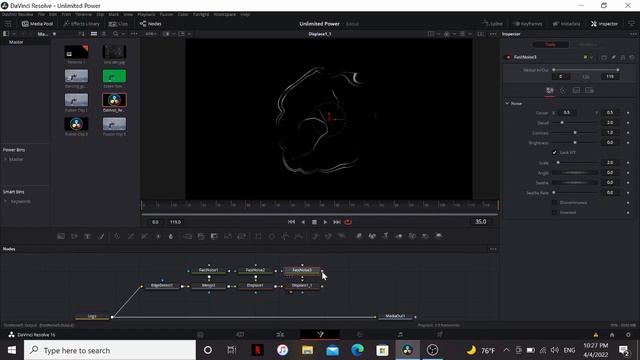Open the Fusion menu
The height and width of the screenshot is (360, 640).
[166, 14]
